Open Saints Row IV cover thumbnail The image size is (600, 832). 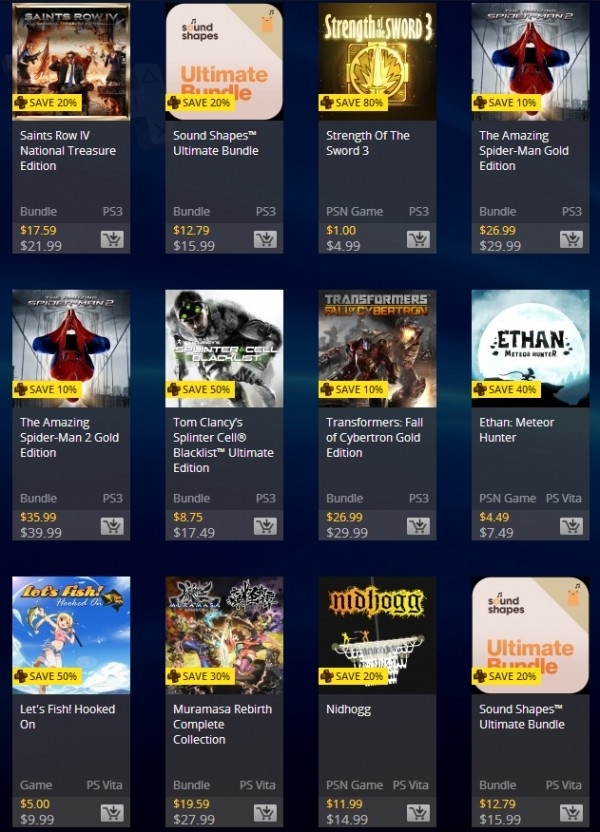tap(71, 62)
